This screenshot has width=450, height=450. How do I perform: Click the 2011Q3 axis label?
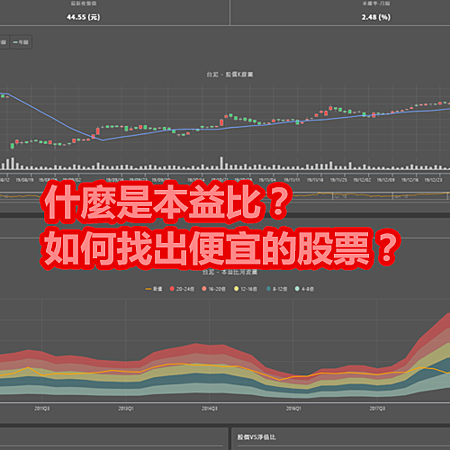[42, 408]
